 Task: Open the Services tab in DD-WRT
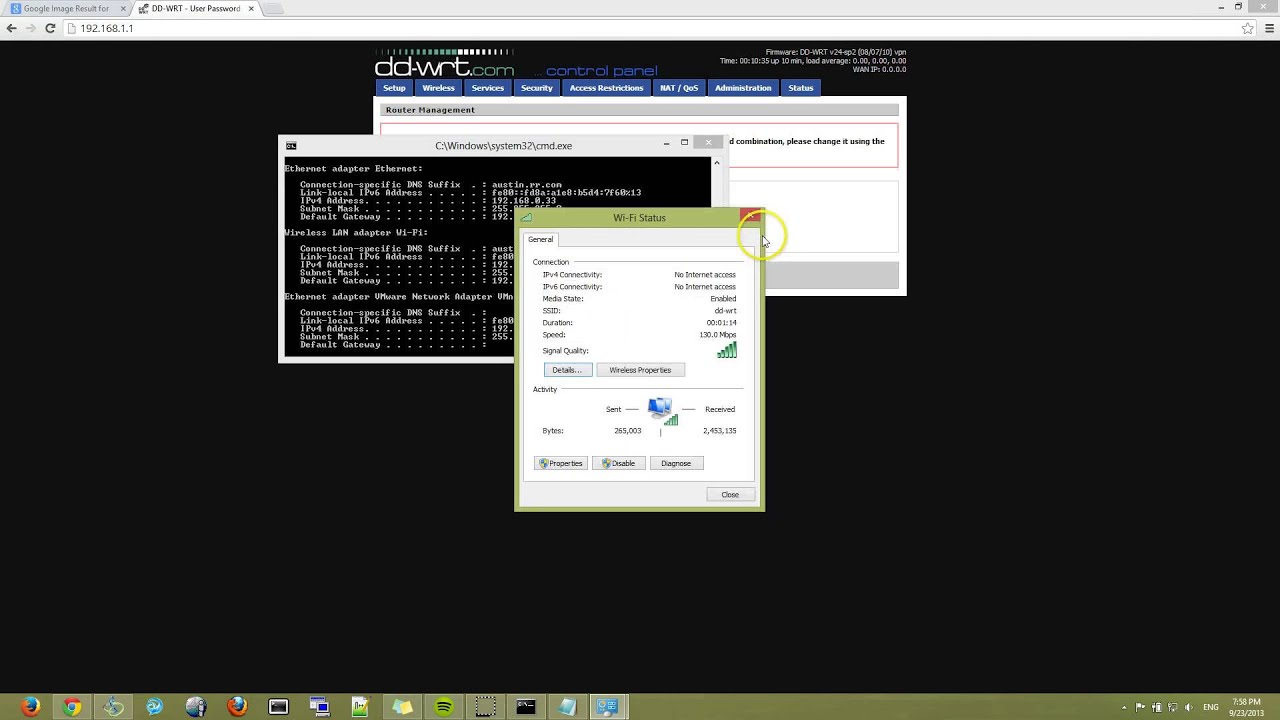click(488, 88)
